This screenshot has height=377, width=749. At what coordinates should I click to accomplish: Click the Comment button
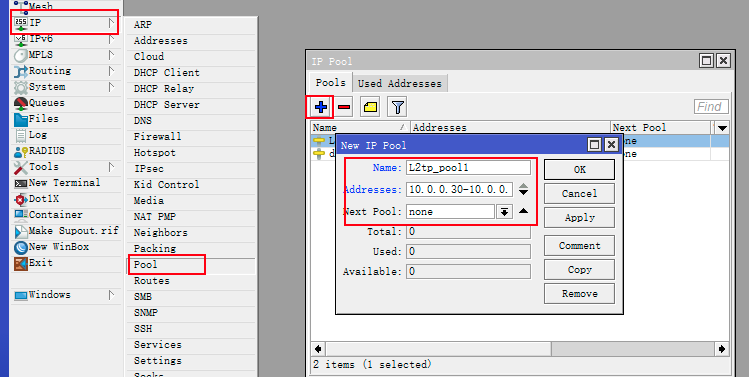[x=579, y=246]
